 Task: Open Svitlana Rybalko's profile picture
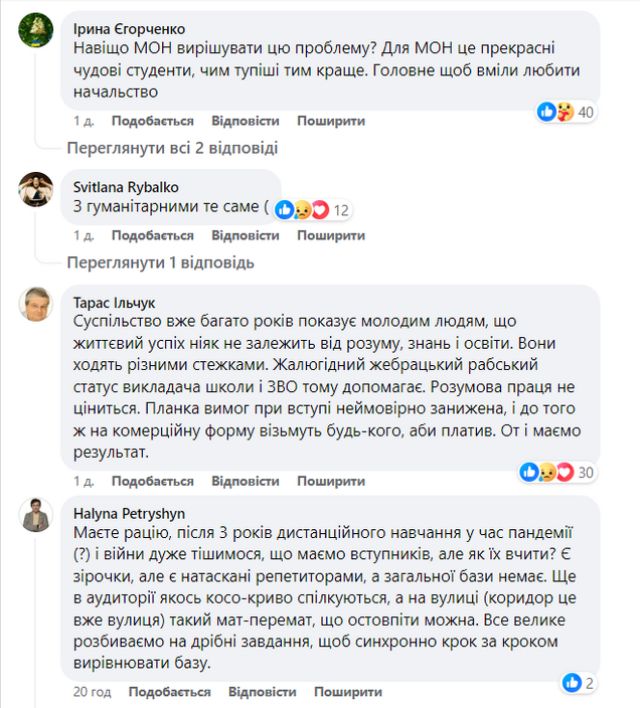click(x=36, y=188)
